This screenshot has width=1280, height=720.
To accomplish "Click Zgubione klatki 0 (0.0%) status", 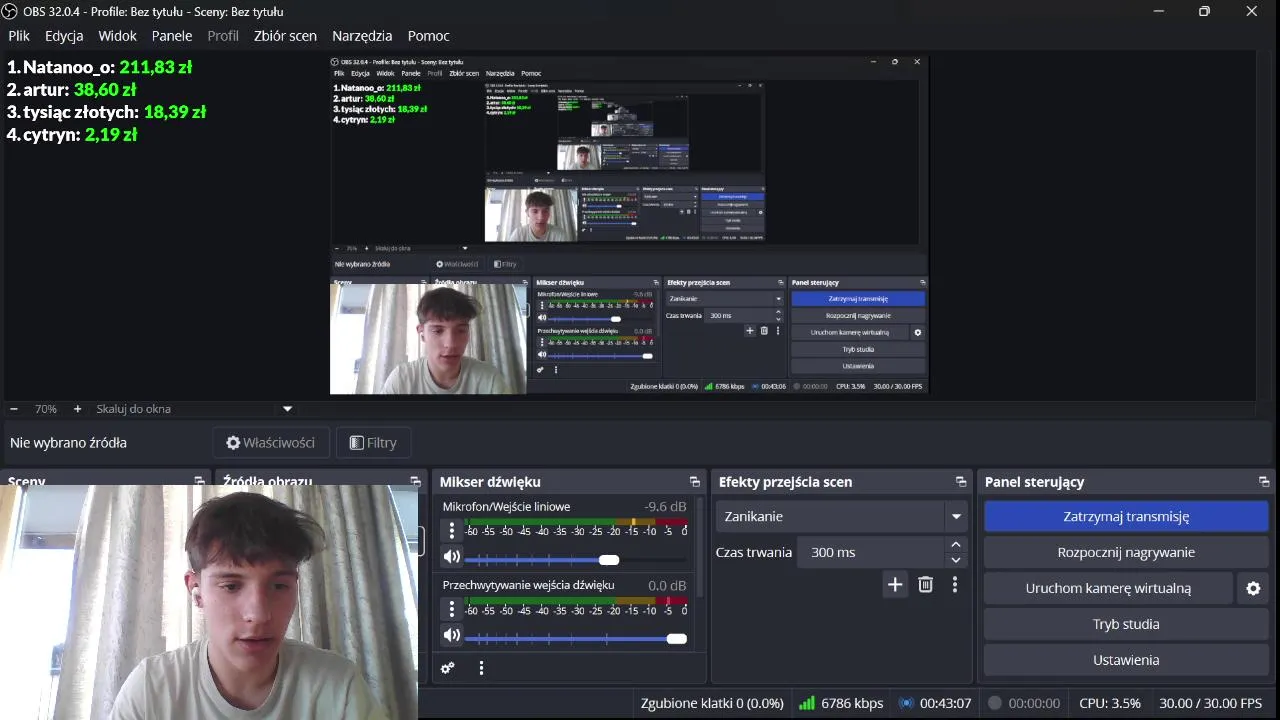I will point(712,703).
